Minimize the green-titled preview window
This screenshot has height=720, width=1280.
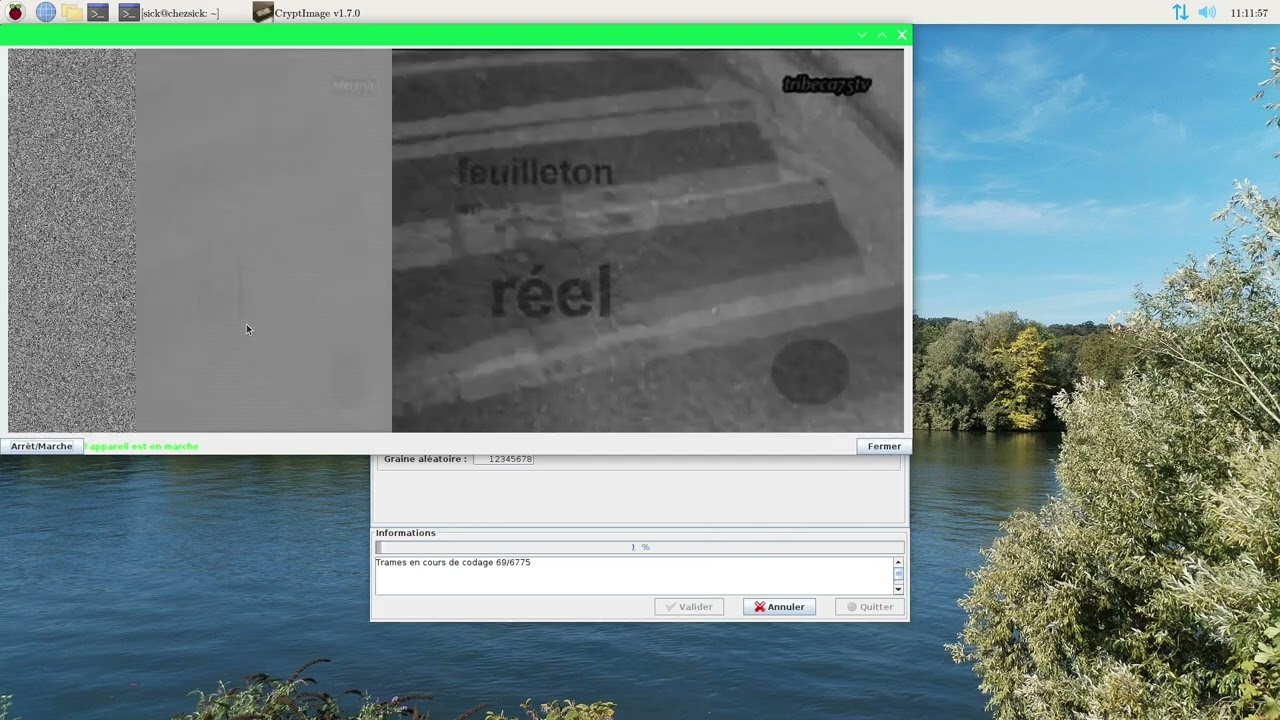pyautogui.click(x=862, y=35)
